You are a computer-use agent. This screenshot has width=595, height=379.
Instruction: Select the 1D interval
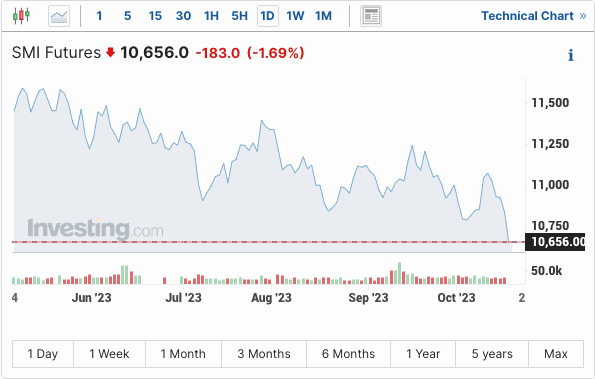pyautogui.click(x=268, y=16)
